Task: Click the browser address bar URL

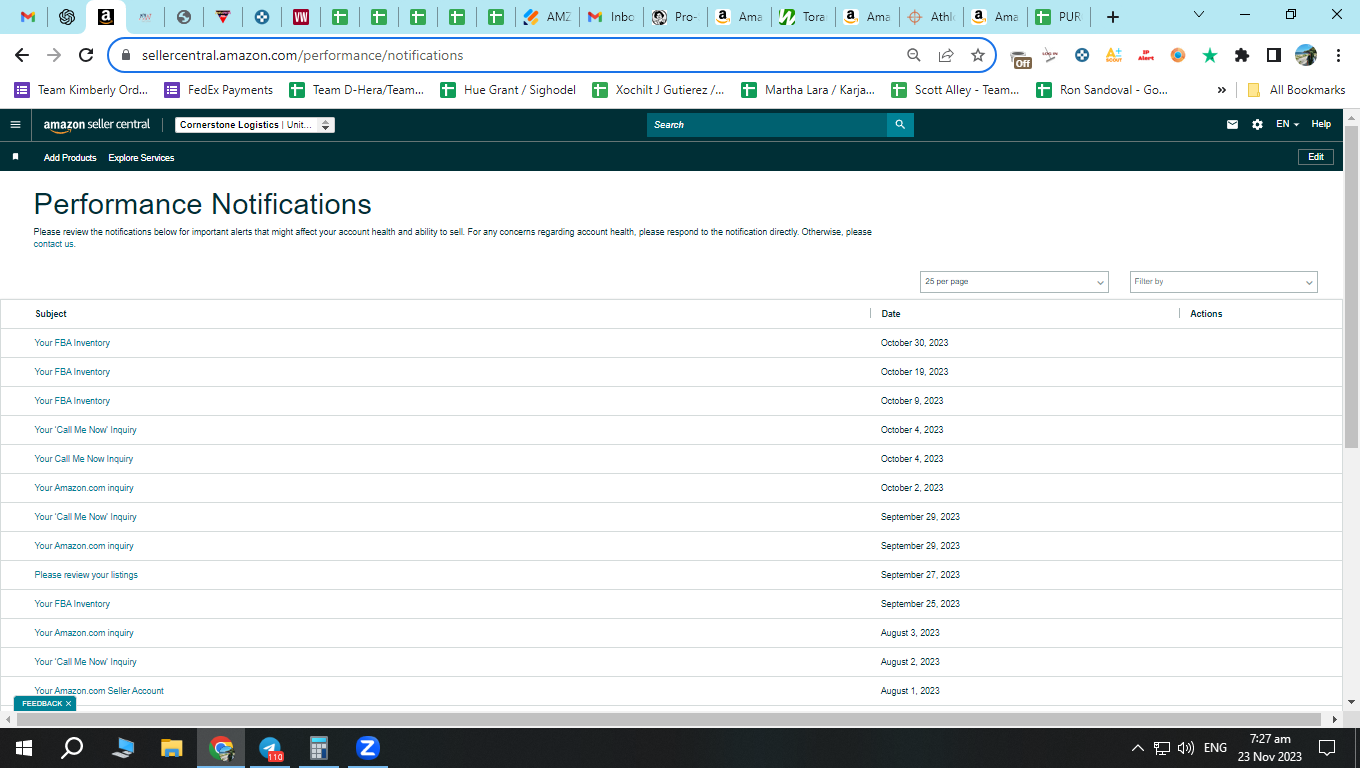Action: 303,56
